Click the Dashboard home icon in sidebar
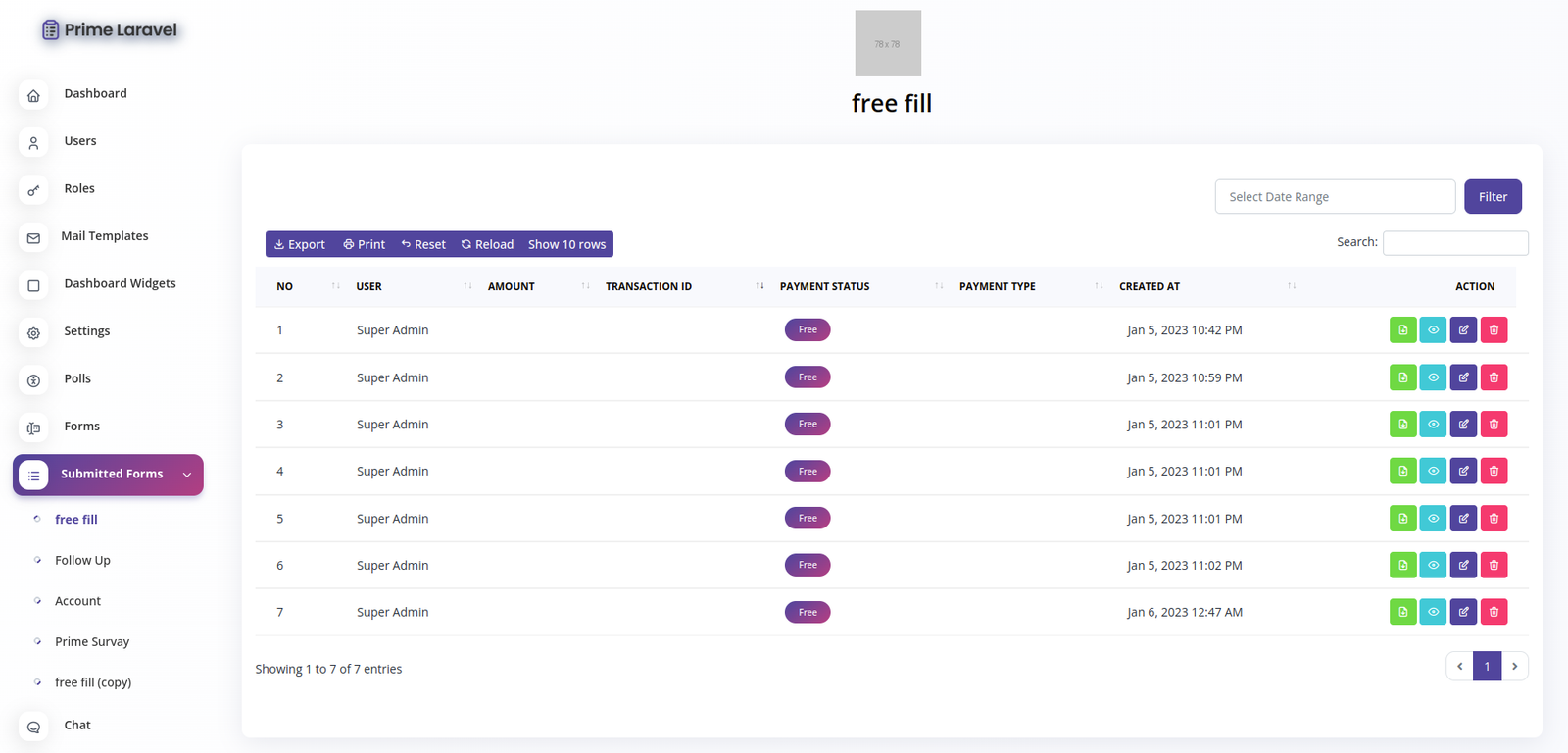Image resolution: width=1568 pixels, height=753 pixels. click(33, 95)
